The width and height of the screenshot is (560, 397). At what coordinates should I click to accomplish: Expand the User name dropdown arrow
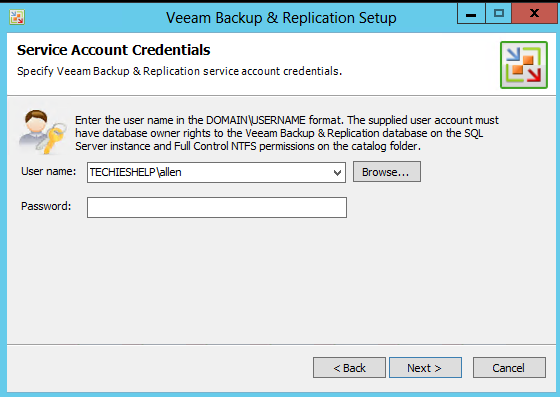pyautogui.click(x=337, y=173)
